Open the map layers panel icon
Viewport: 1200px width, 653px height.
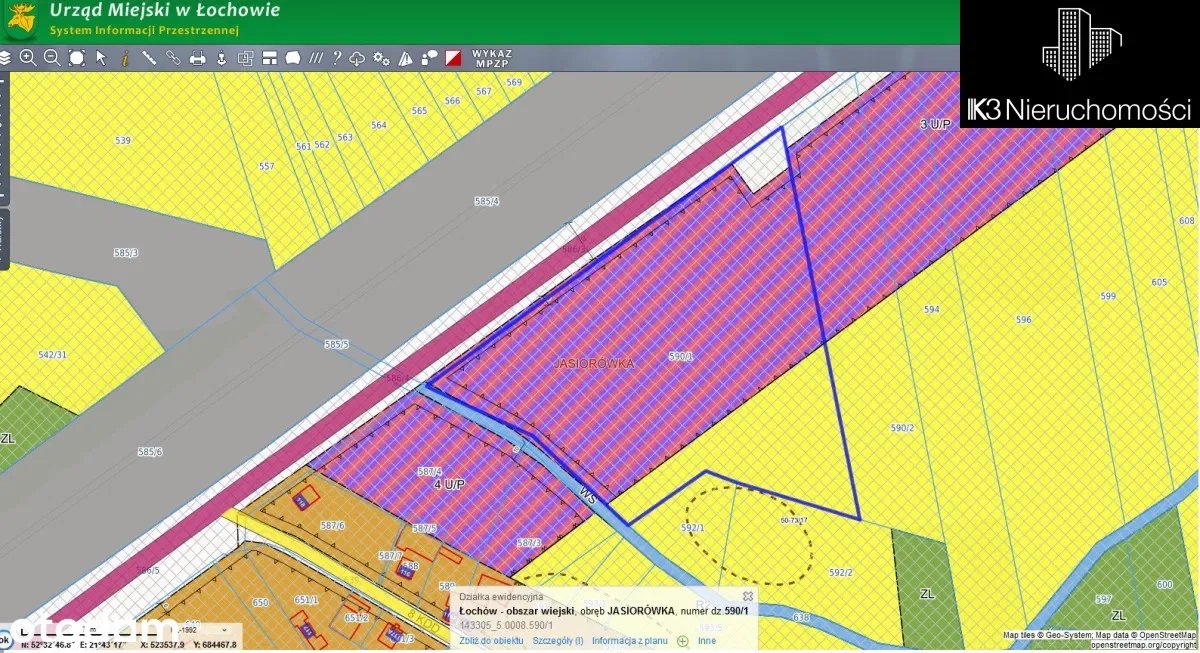6,58
